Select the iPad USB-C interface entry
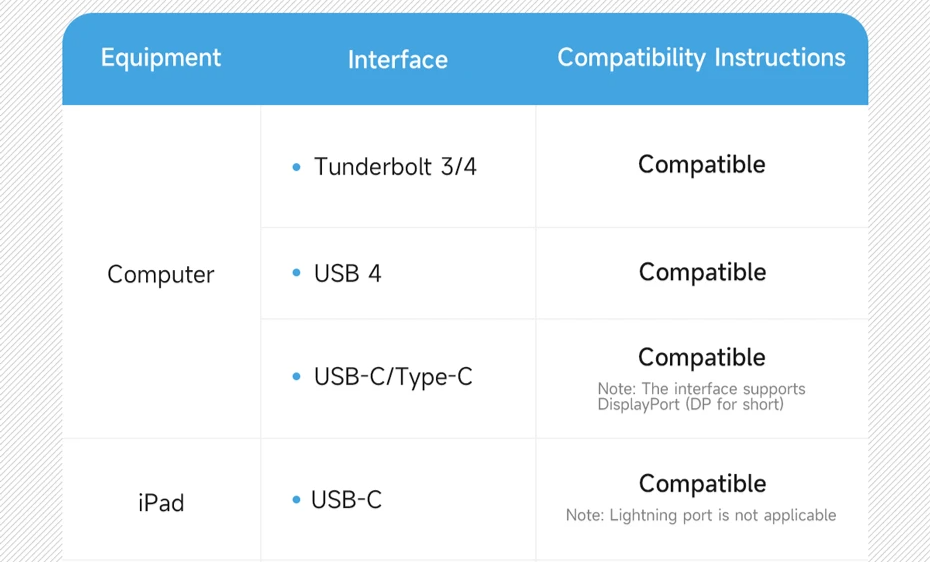The height and width of the screenshot is (562, 930). [346, 500]
